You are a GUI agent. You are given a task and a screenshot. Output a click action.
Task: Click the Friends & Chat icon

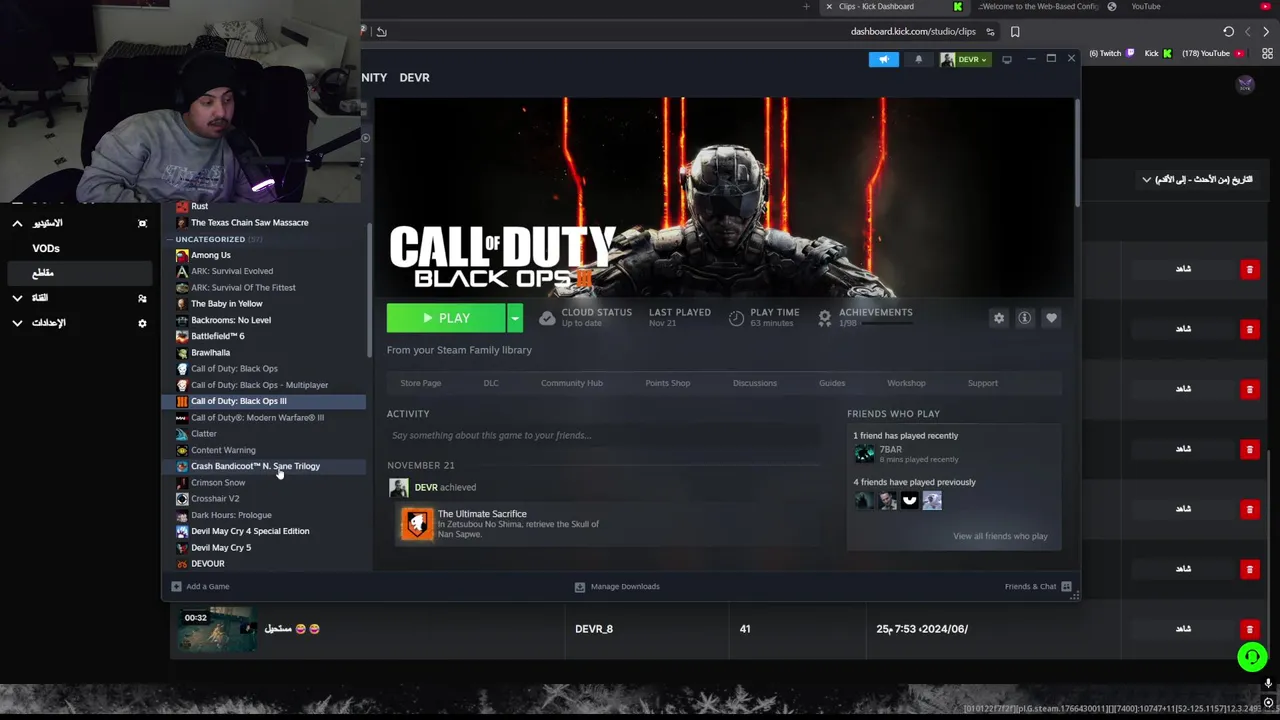tap(1066, 587)
